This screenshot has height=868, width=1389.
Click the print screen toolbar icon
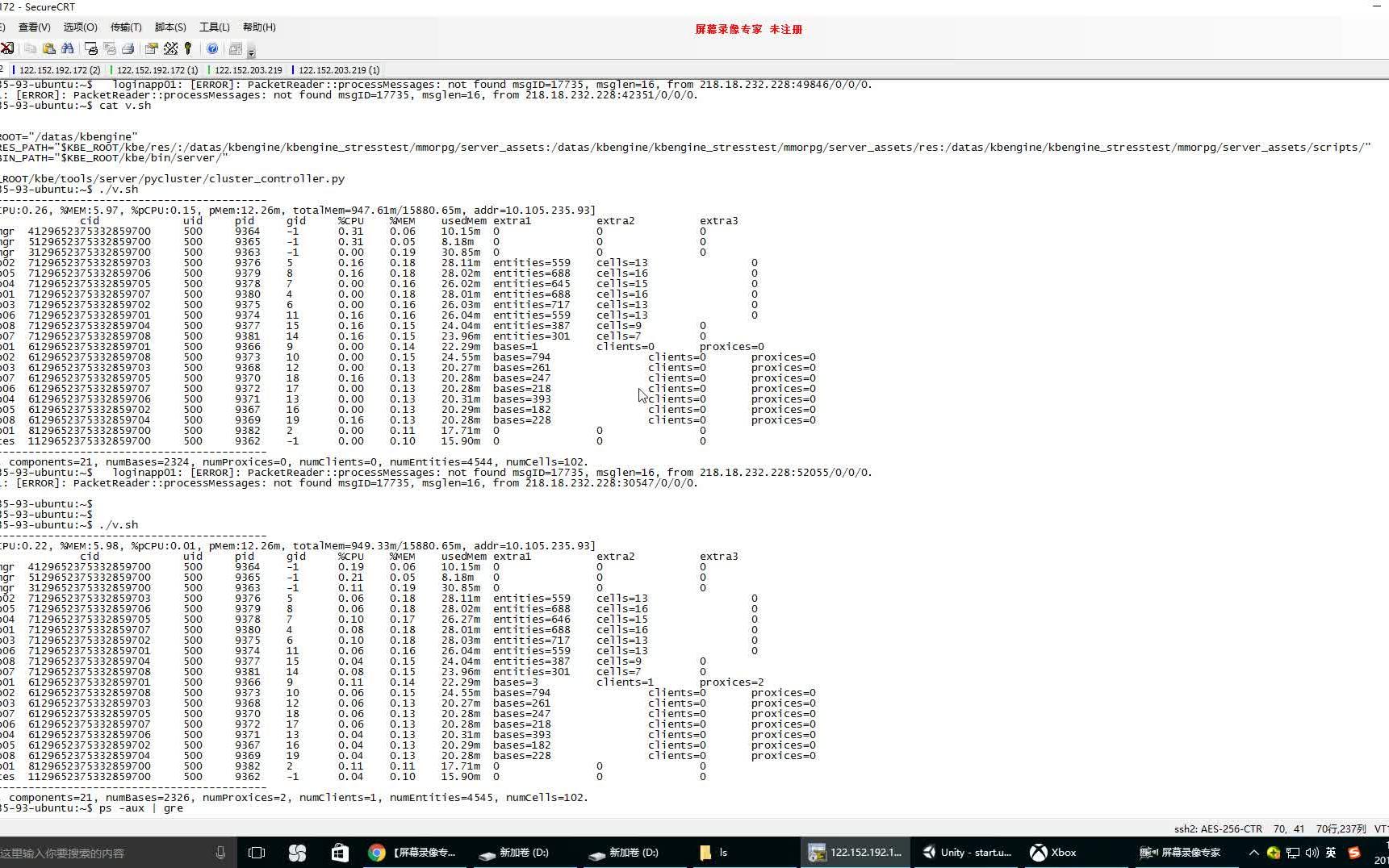point(90,48)
